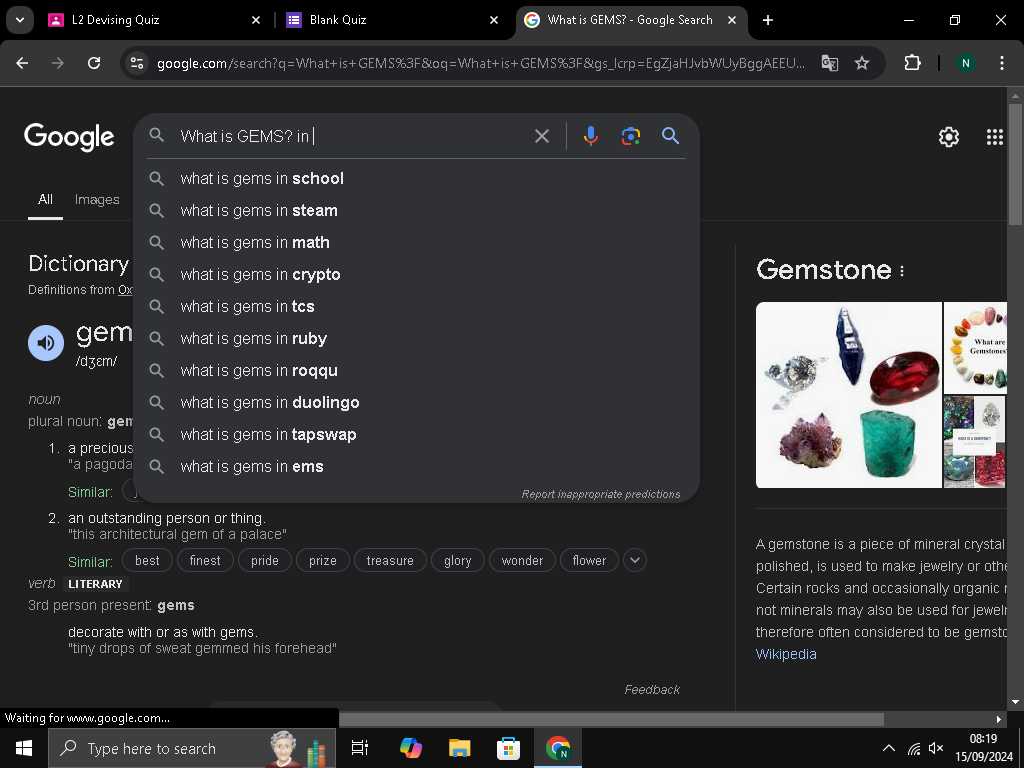Viewport: 1024px width, 768px height.
Task: Open the Wikipedia link for Gemstone
Action: point(786,654)
